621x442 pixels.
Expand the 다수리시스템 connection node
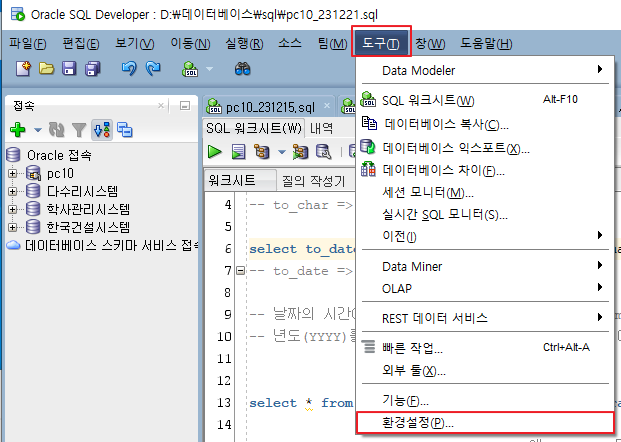click(x=12, y=191)
